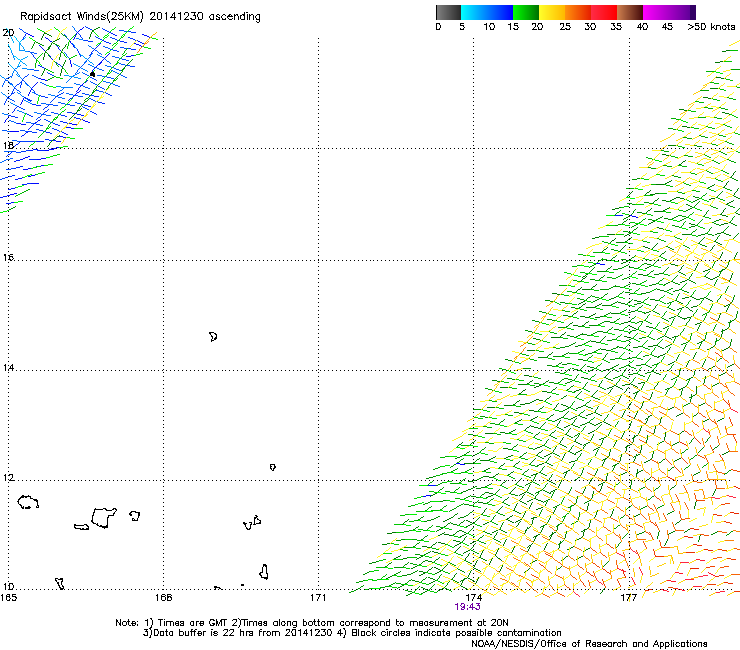Click the Rapidsact Winds(25KM) 20141230 ascending title
Image resolution: width=740 pixels, height=650 pixels.
click(x=140, y=17)
